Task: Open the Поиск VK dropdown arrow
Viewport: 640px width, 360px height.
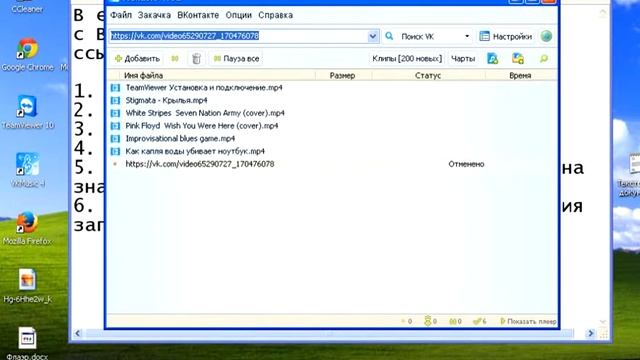Action: 467,36
